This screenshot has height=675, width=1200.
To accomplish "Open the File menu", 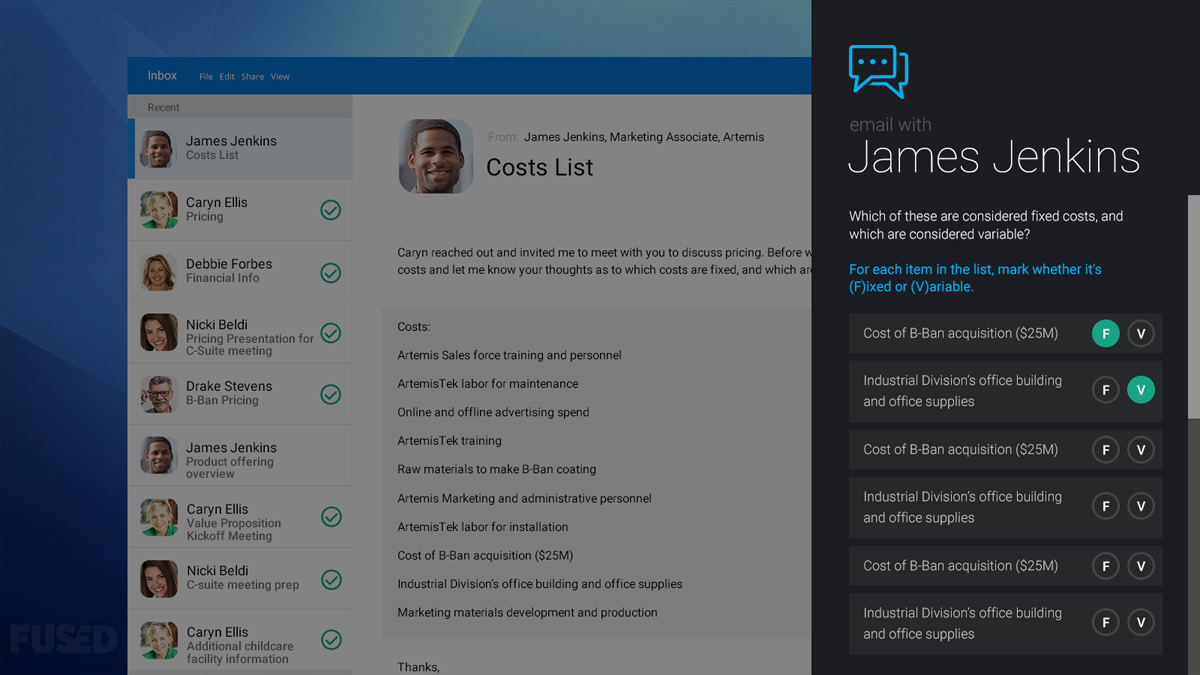I will (206, 77).
